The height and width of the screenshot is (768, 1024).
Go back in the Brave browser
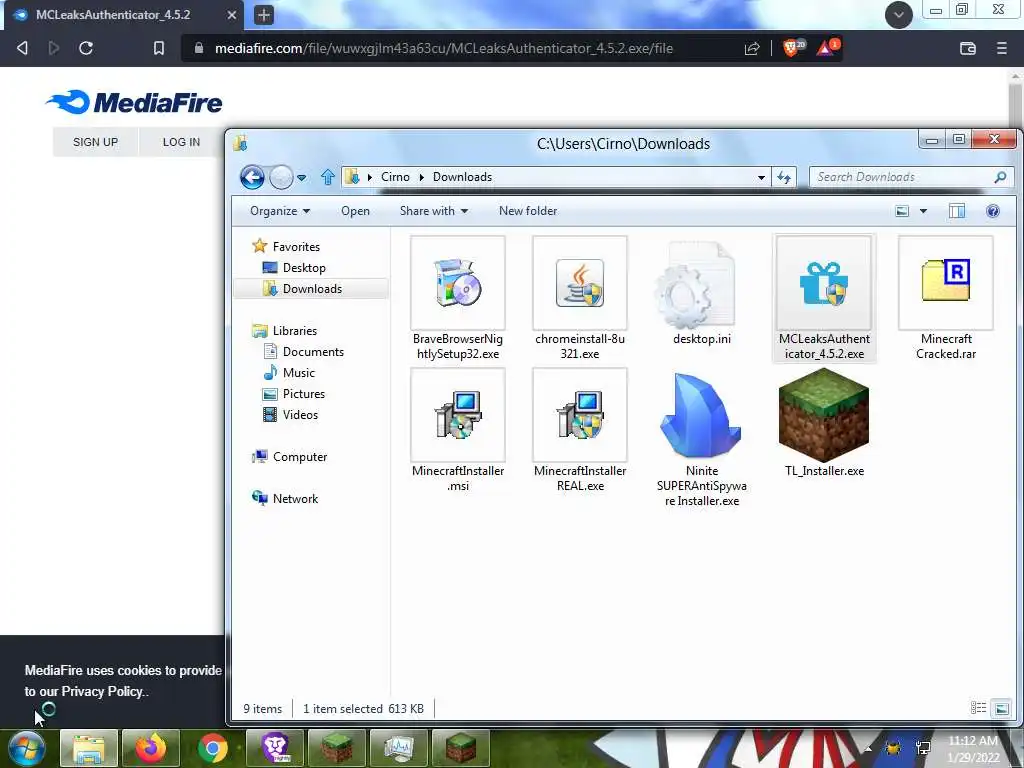click(x=22, y=48)
